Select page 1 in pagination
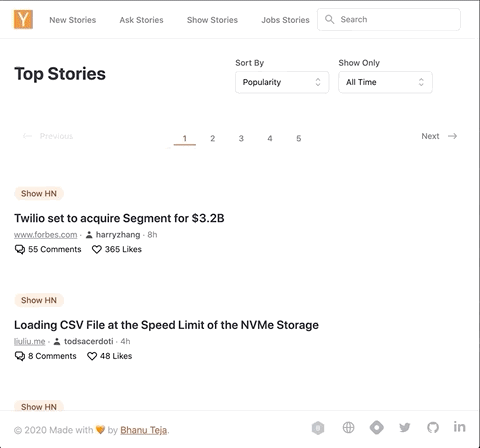This screenshot has width=480, height=448. point(185,138)
